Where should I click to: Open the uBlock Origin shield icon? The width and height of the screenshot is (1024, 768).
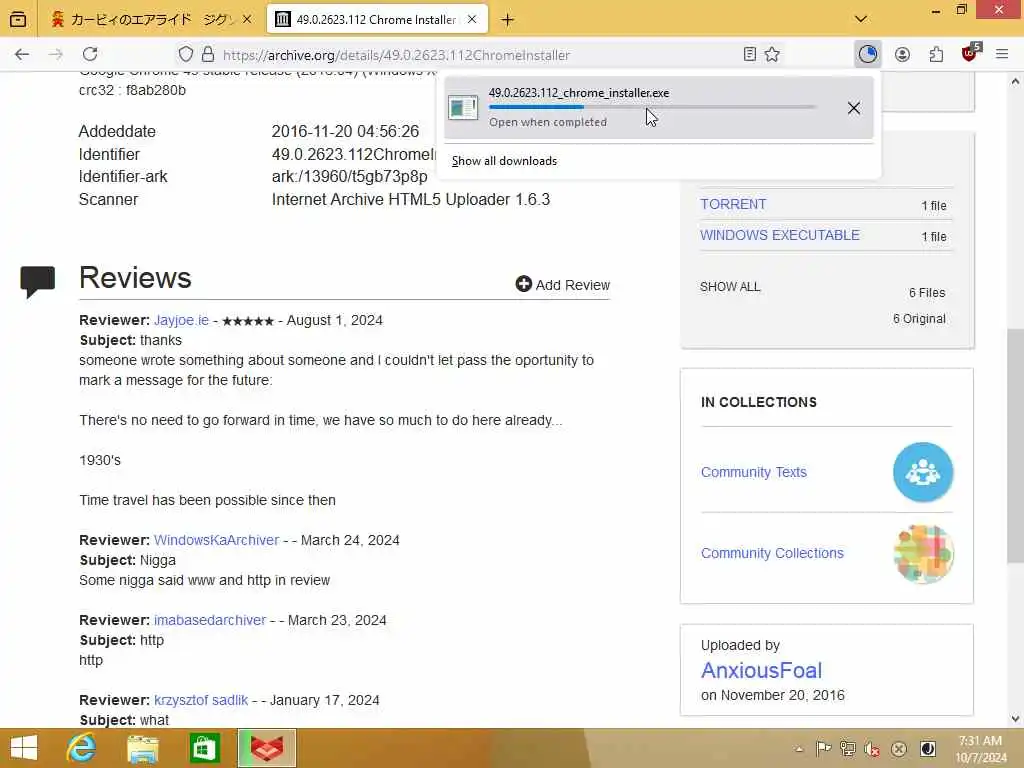(970, 53)
